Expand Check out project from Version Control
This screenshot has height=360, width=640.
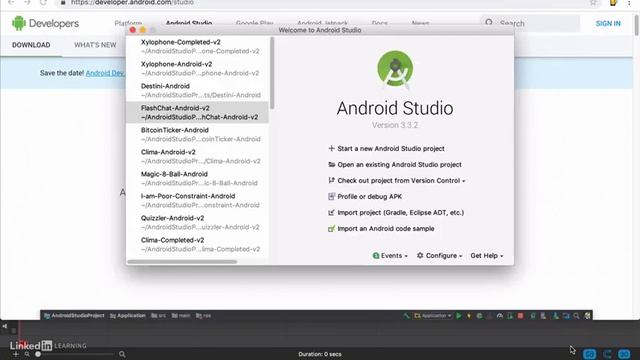tap(401, 180)
